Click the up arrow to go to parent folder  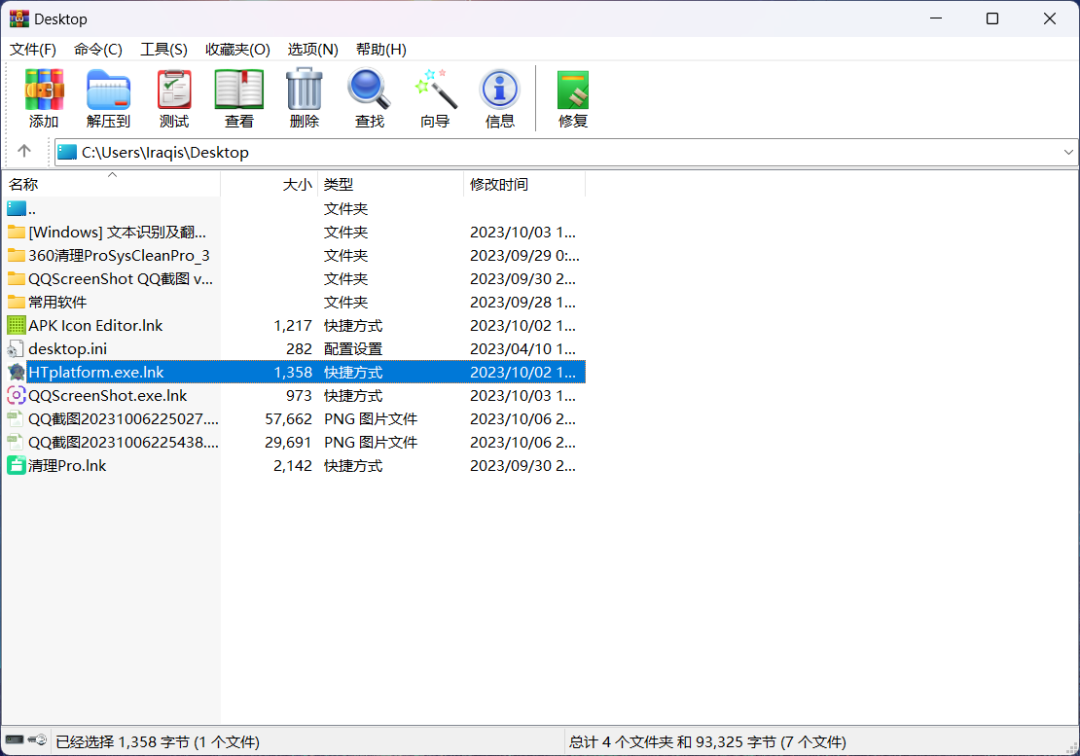(x=22, y=152)
